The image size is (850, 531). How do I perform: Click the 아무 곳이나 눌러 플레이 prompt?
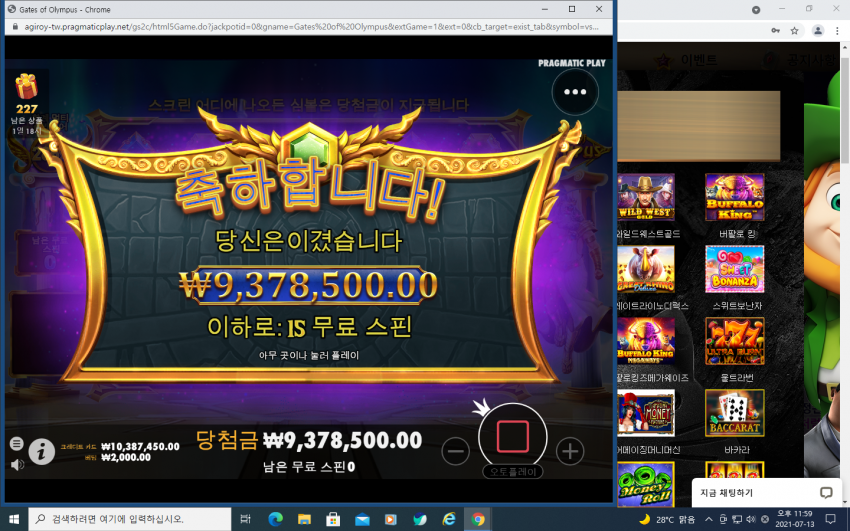(309, 355)
